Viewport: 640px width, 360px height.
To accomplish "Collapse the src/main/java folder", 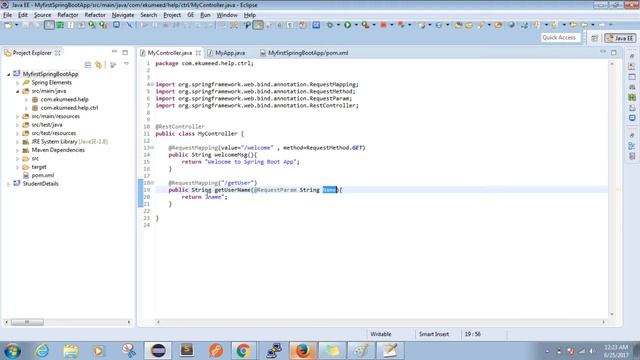I will click(18, 91).
